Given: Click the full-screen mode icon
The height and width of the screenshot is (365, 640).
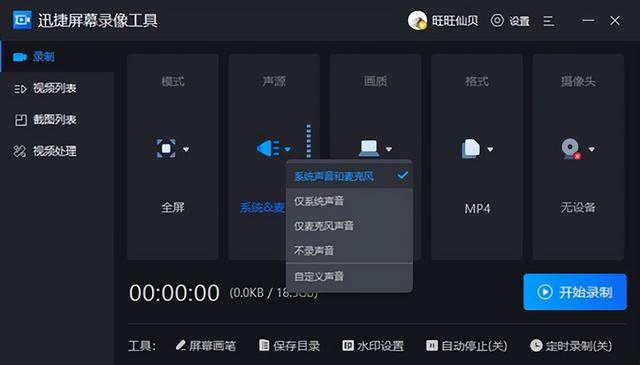Looking at the screenshot, I should (x=166, y=149).
